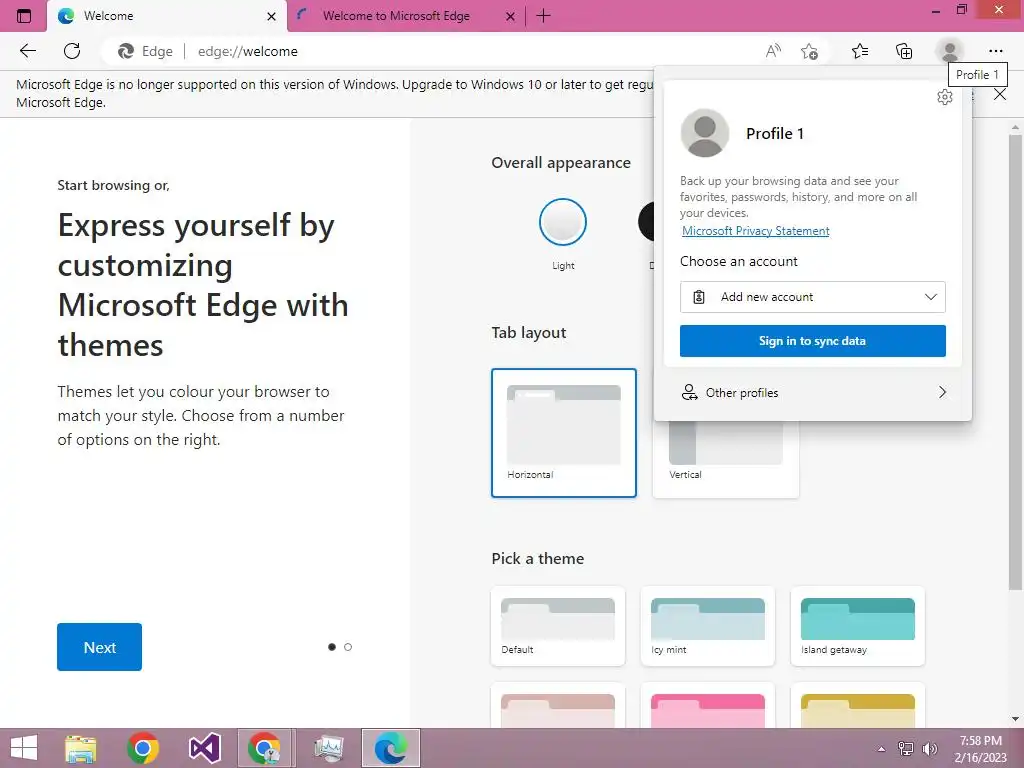The height and width of the screenshot is (768, 1024).
Task: Open the Favorites list icon
Action: 860,51
